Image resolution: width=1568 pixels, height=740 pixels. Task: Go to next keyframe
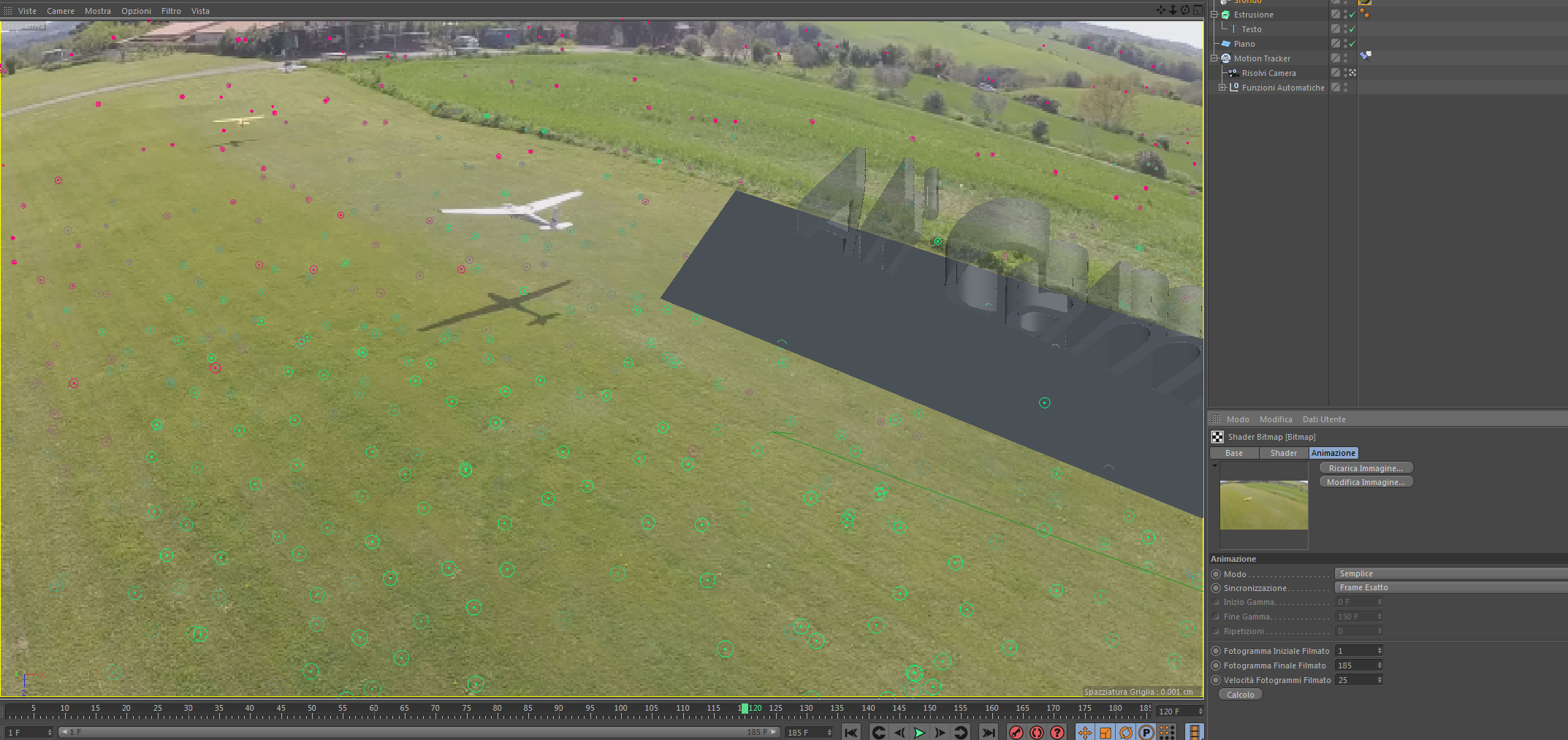point(961,732)
